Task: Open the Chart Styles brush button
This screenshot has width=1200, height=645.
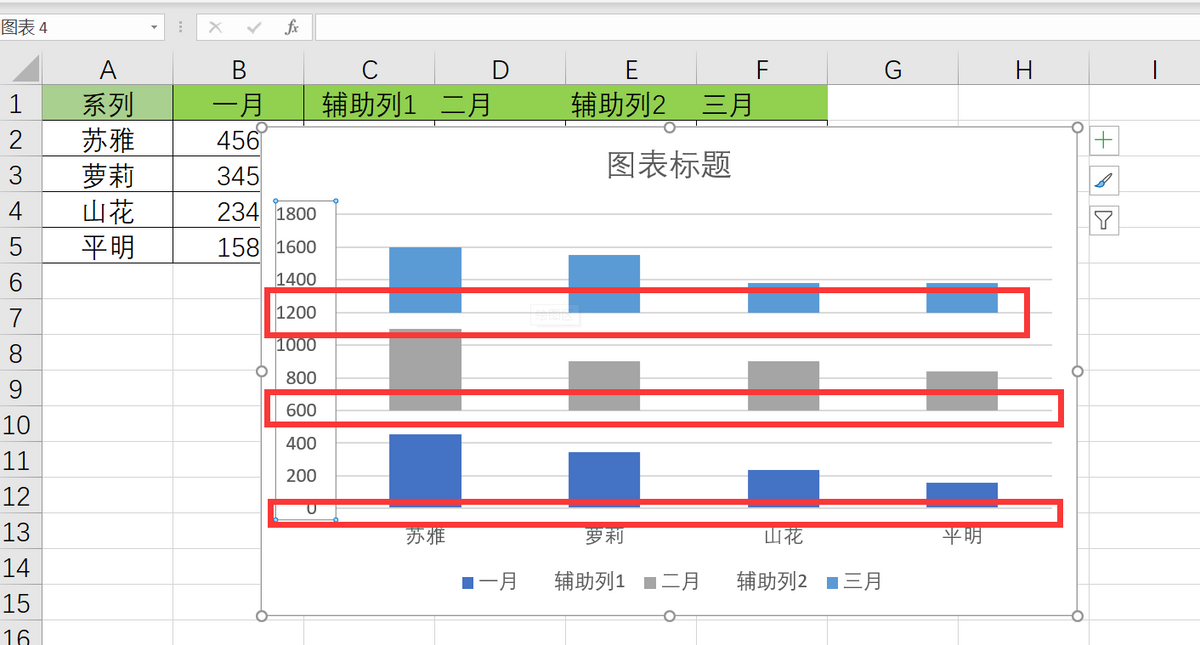Action: pyautogui.click(x=1104, y=181)
